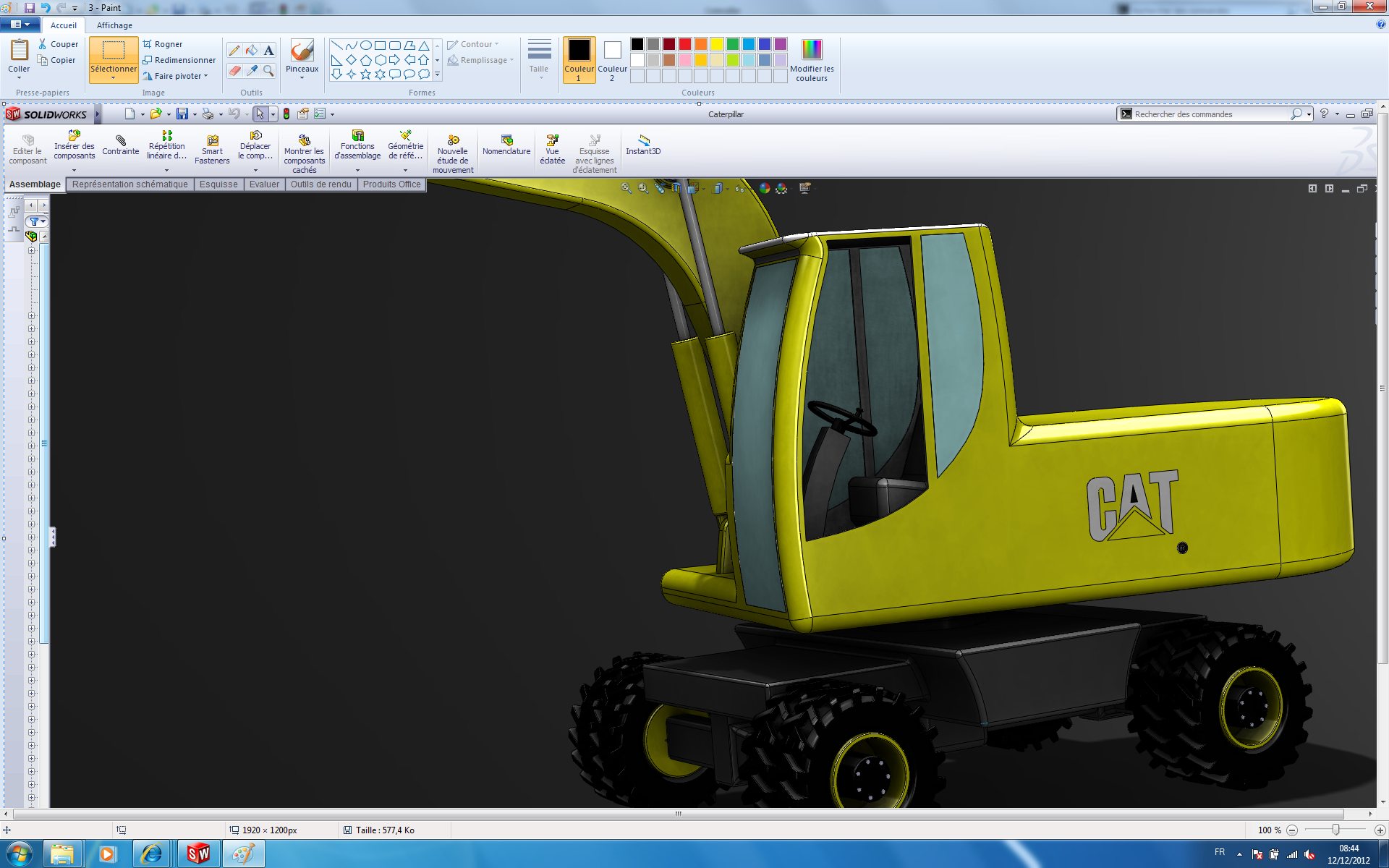The height and width of the screenshot is (868, 1389).
Task: Adjust the zoom slider in status bar
Action: tap(1335, 830)
